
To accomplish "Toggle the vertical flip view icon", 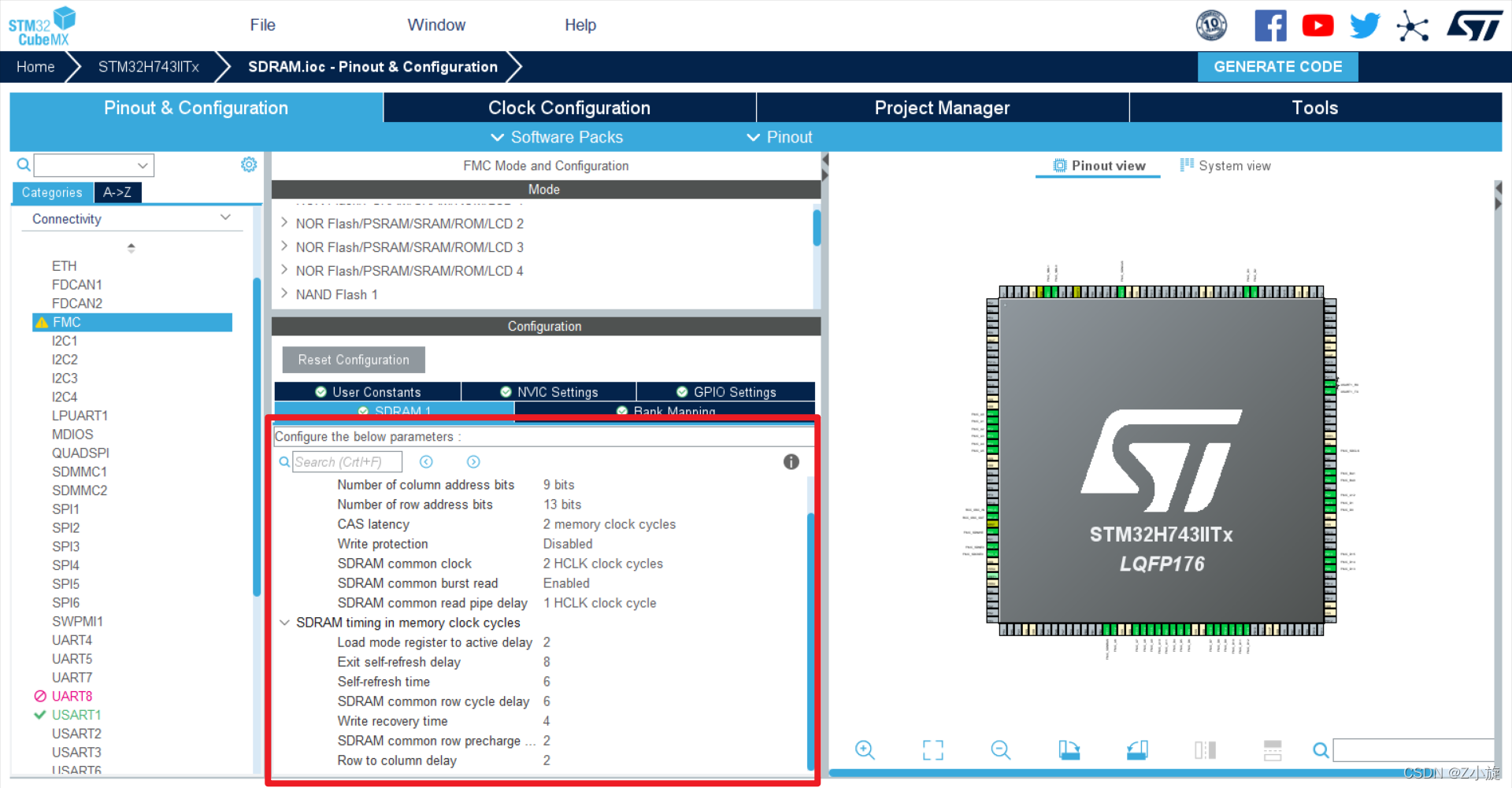I will [x=1205, y=749].
